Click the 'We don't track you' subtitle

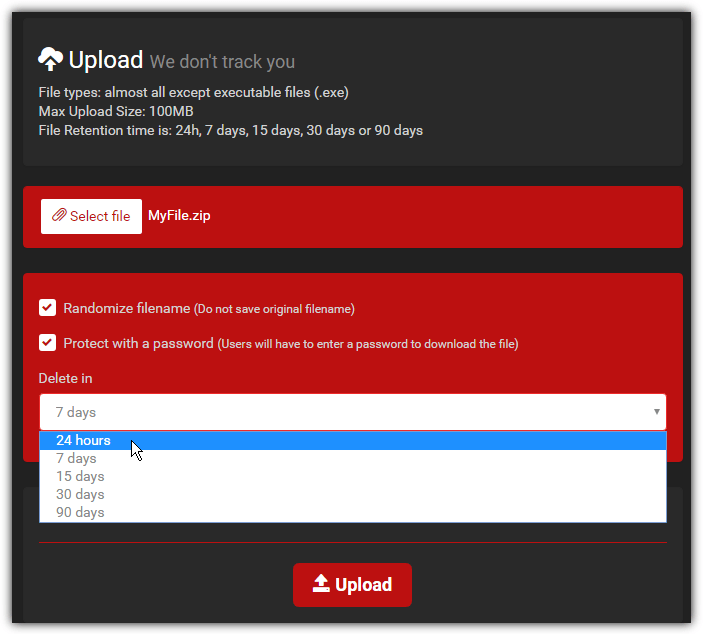pos(222,62)
